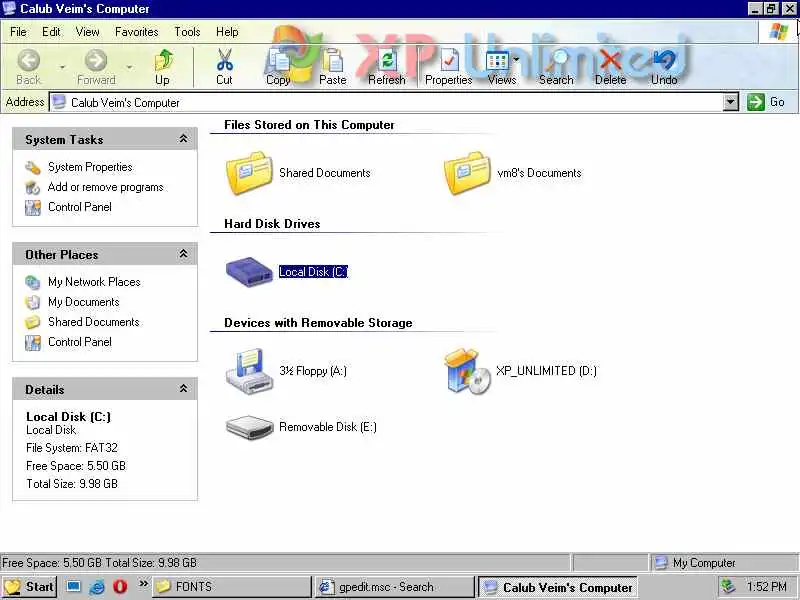Click the Undo toolbar icon
The width and height of the screenshot is (800, 600).
coord(664,61)
